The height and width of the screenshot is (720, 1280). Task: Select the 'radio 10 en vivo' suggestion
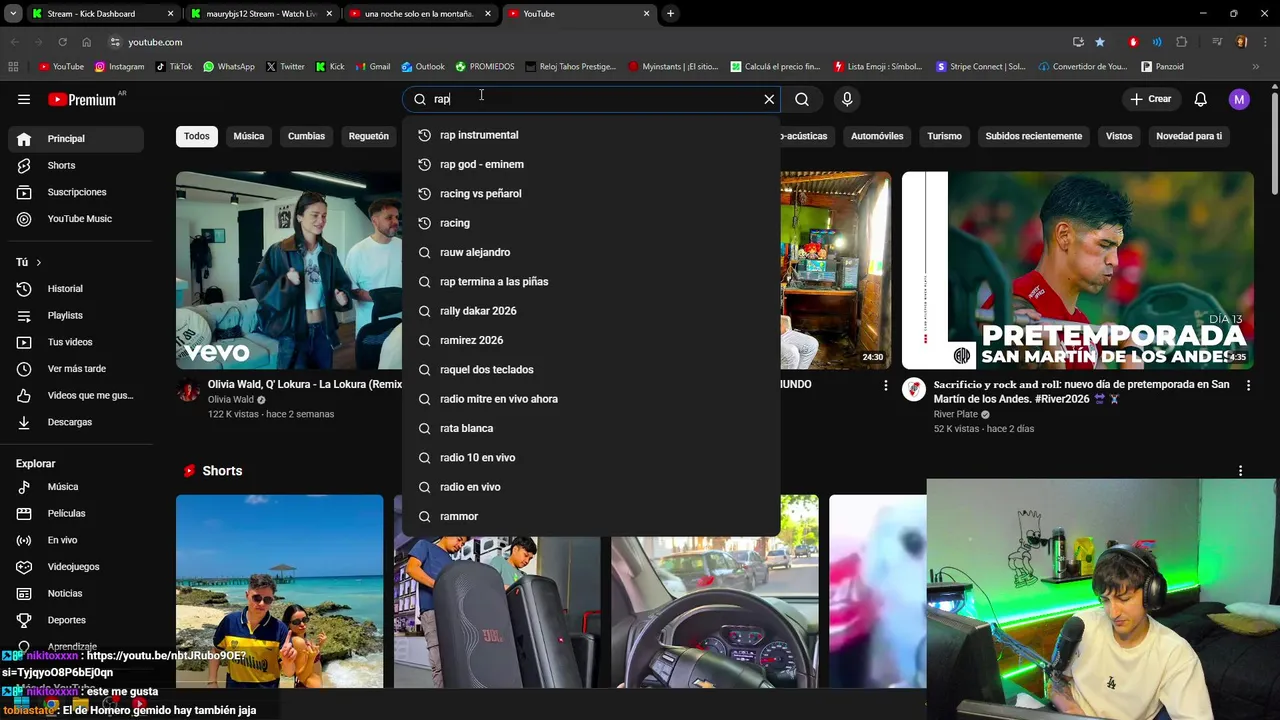590,457
